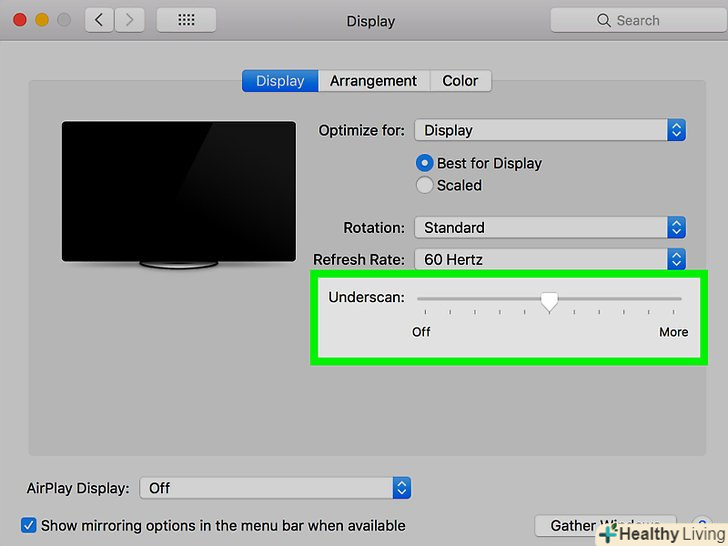This screenshot has width=728, height=546.
Task: Go back with the left chevron button
Action: (x=99, y=20)
